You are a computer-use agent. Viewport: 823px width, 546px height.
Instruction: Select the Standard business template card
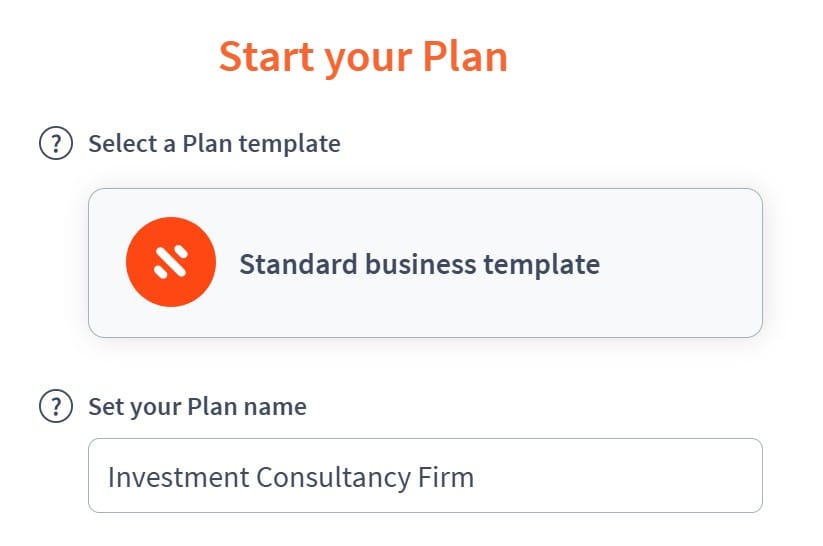tap(425, 262)
